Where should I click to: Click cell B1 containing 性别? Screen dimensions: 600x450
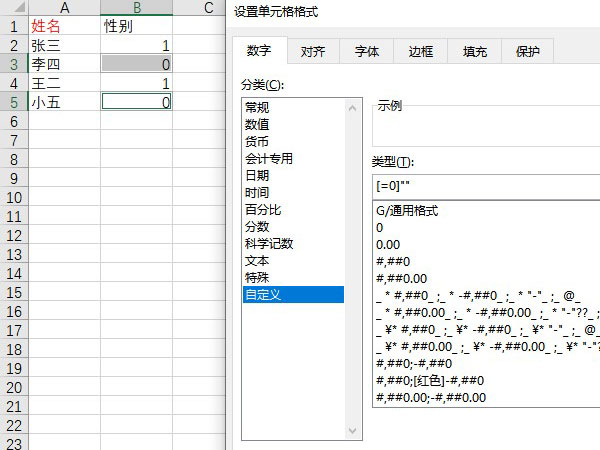137,26
